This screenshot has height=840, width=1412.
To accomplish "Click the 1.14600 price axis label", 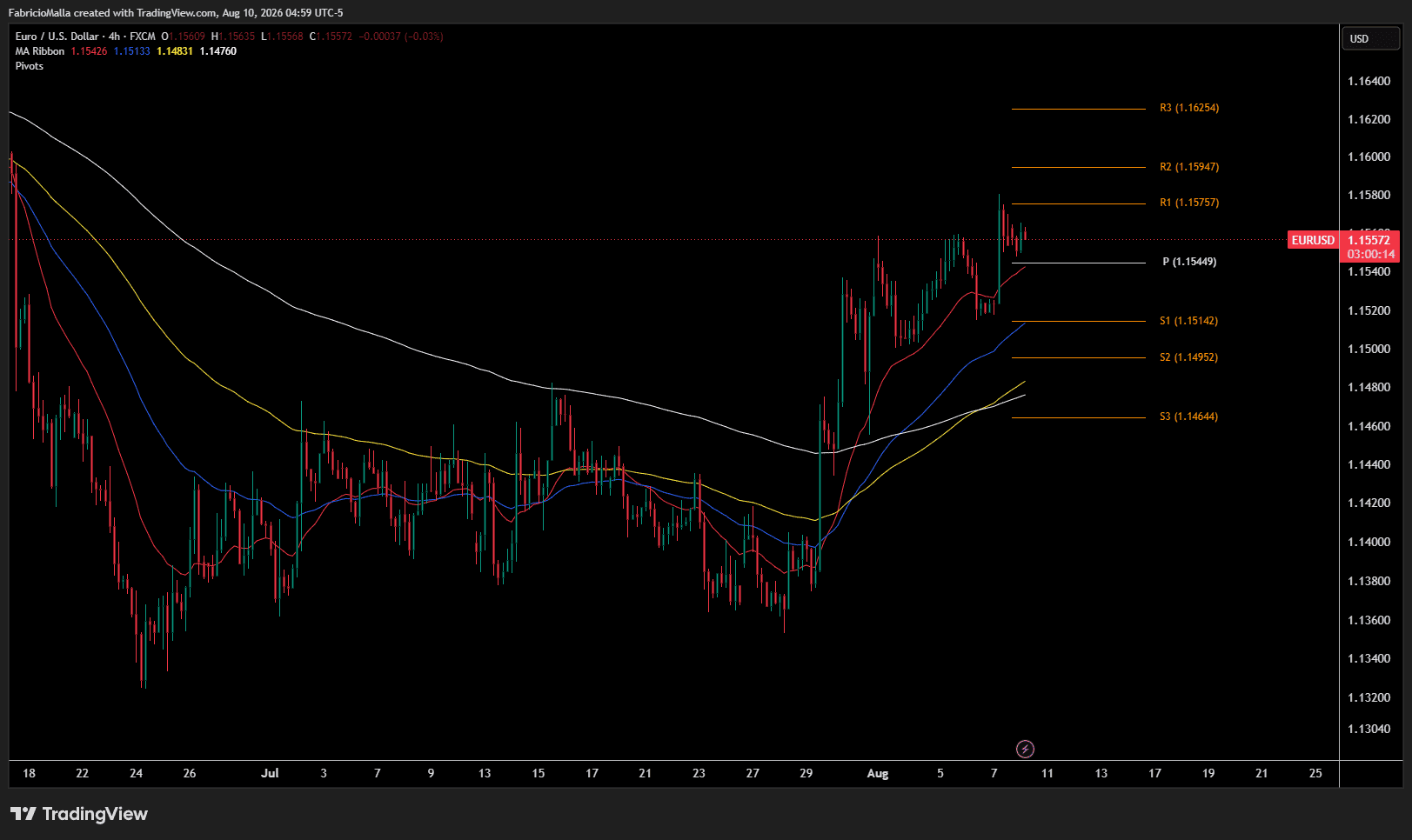I will pos(1369,426).
